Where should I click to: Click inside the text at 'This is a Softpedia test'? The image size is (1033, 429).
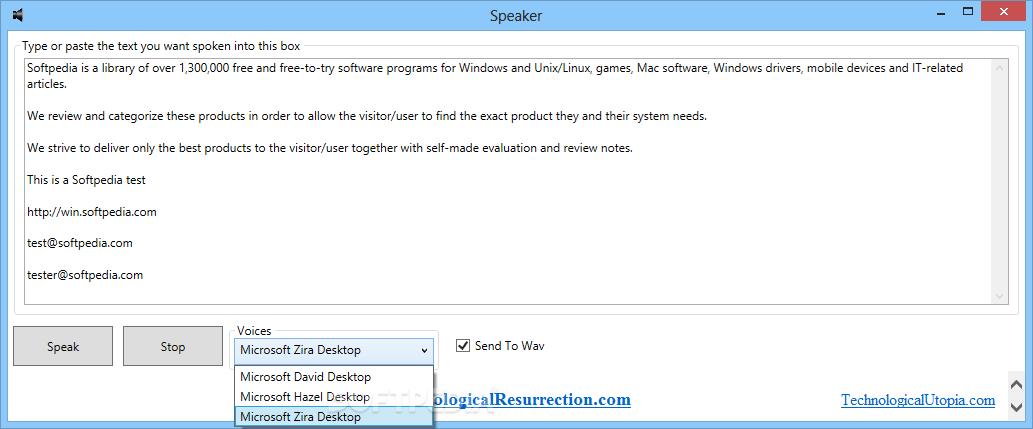[x=86, y=180]
